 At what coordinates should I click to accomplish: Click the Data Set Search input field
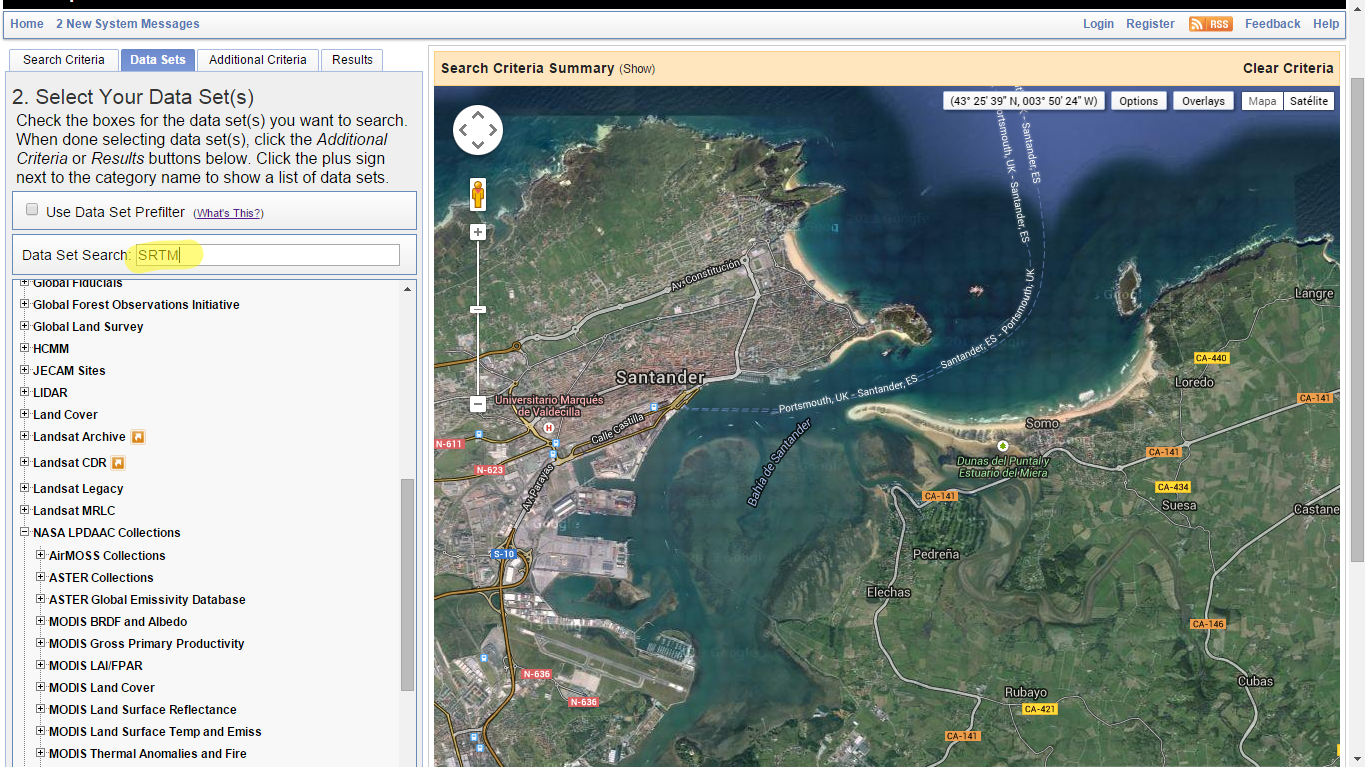click(267, 255)
